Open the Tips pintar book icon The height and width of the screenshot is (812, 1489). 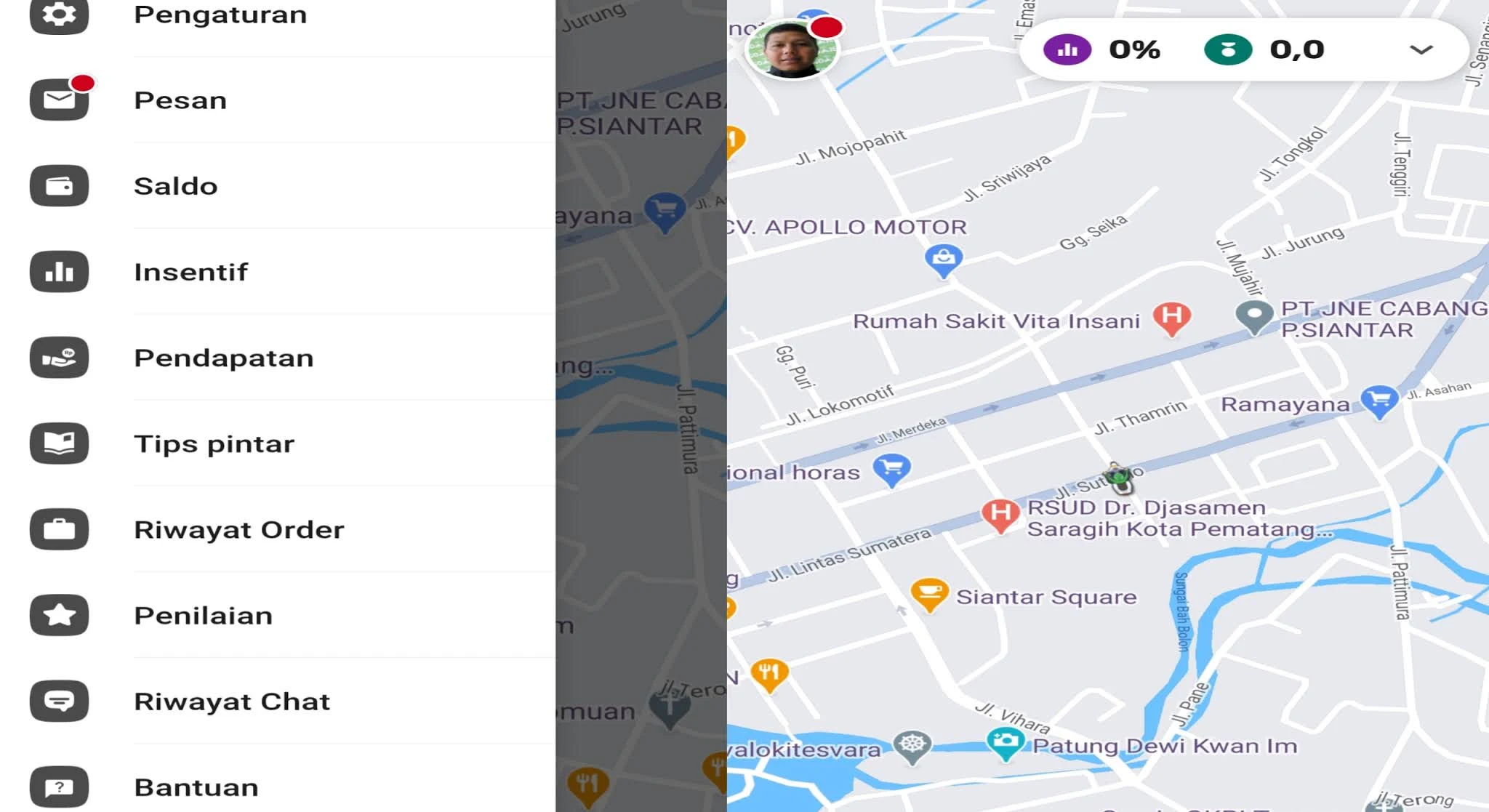coord(59,443)
